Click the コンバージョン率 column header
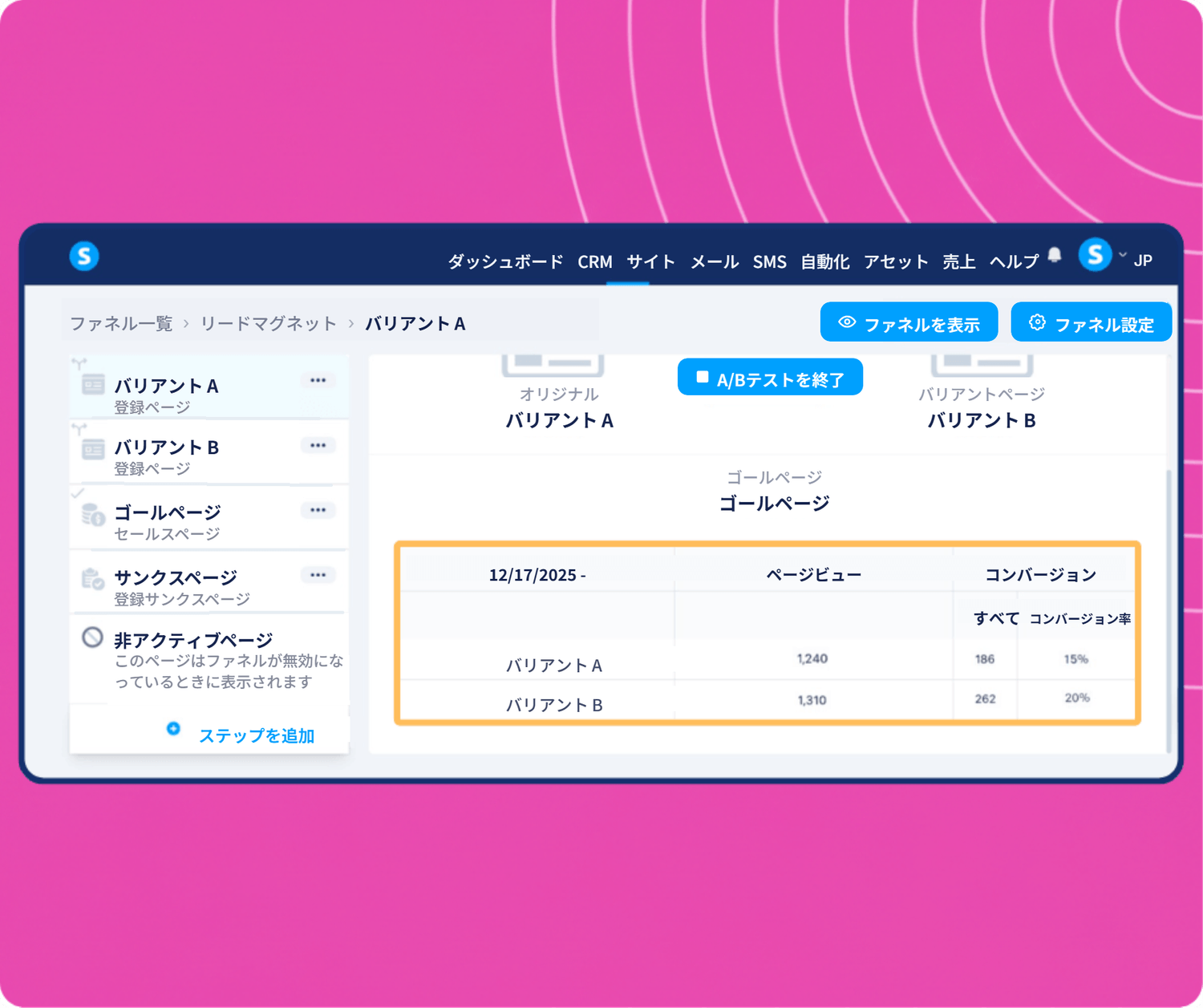The image size is (1203, 1008). point(1080,619)
